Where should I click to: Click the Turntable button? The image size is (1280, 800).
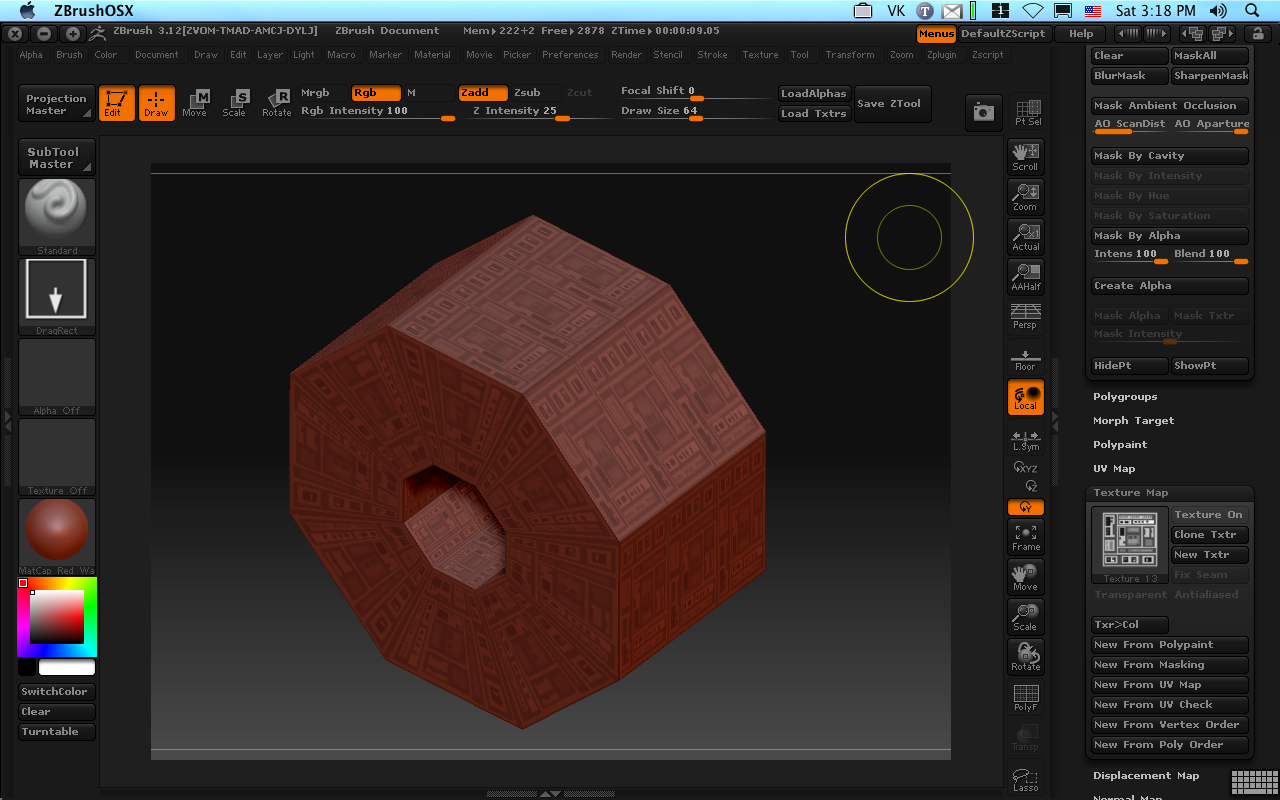pos(57,732)
